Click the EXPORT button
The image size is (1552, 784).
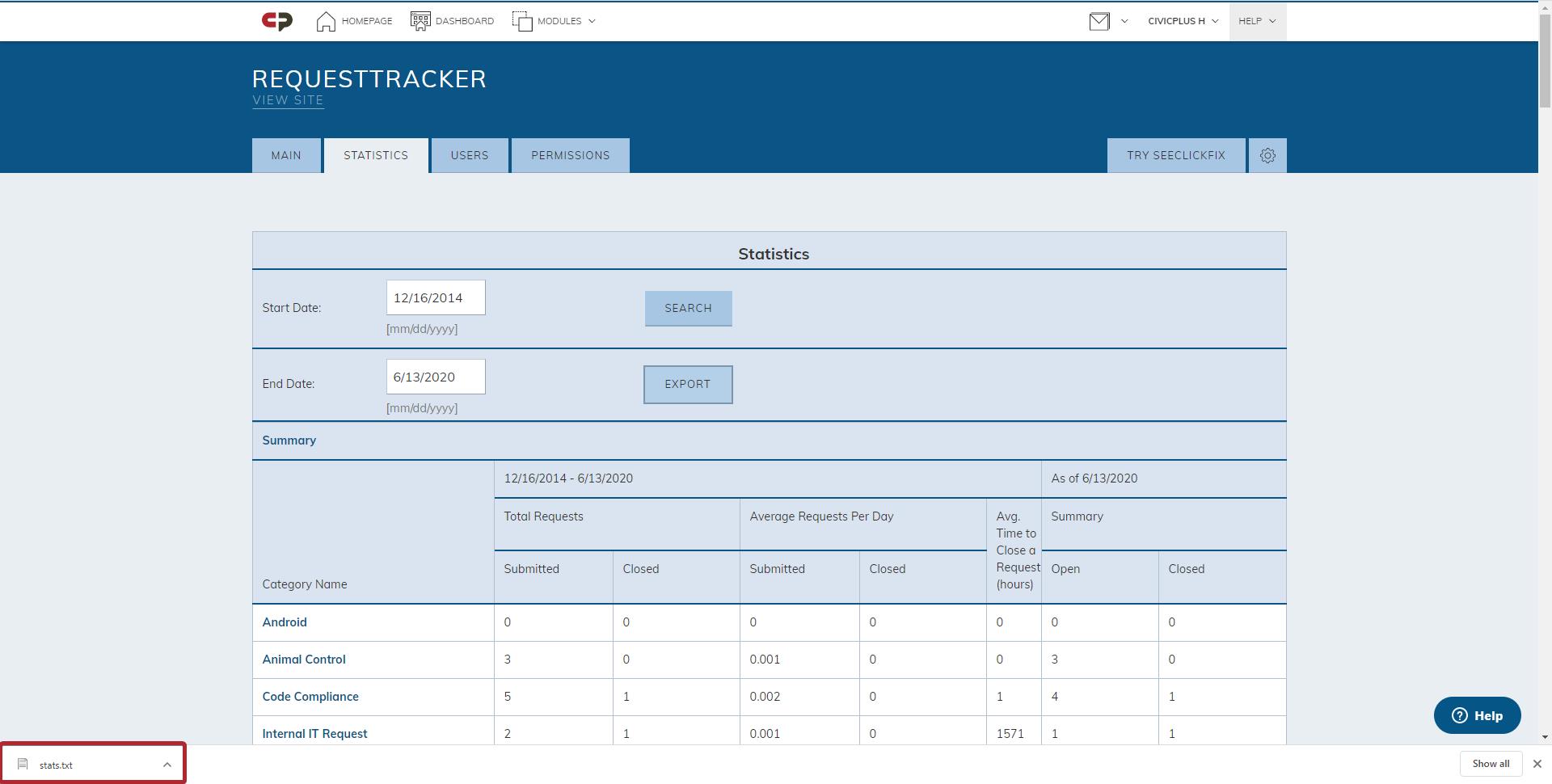tap(688, 384)
